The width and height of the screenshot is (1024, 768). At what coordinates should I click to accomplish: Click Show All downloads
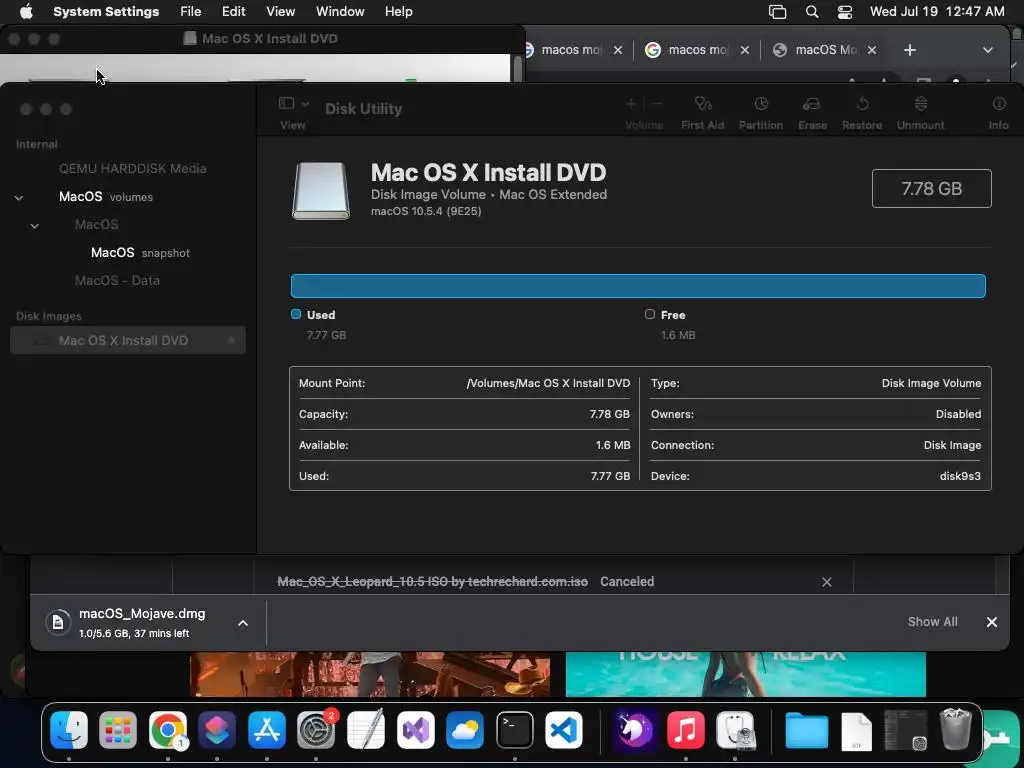[x=932, y=622]
